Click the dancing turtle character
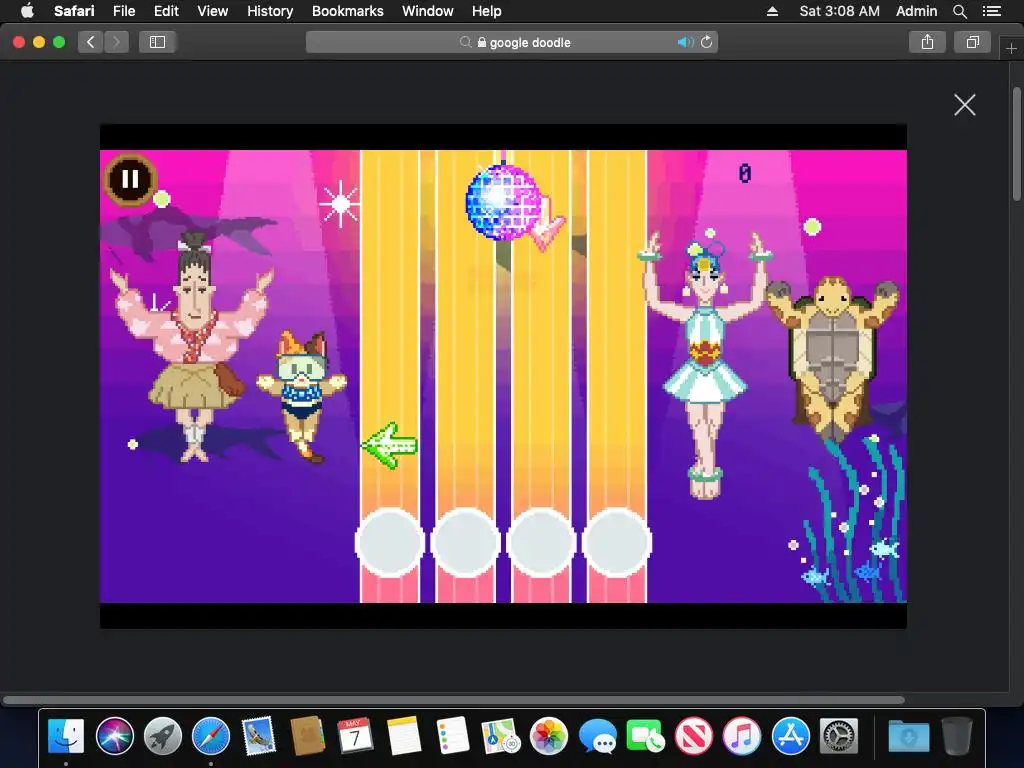 (x=832, y=359)
